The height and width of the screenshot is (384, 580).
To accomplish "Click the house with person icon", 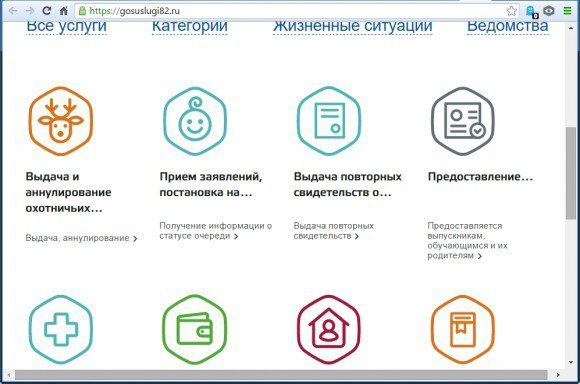I will click(329, 329).
